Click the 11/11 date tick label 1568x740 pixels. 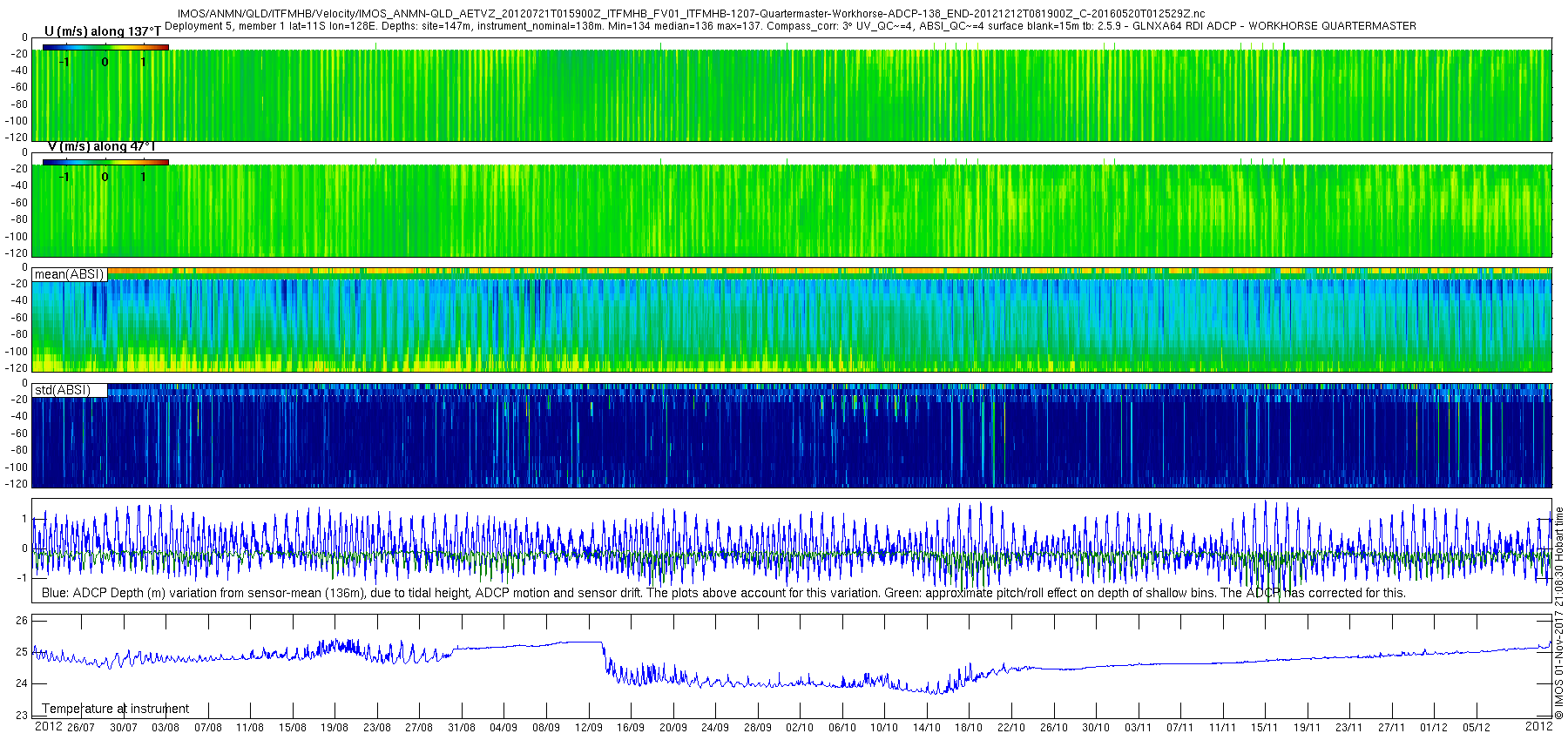pos(1222,728)
